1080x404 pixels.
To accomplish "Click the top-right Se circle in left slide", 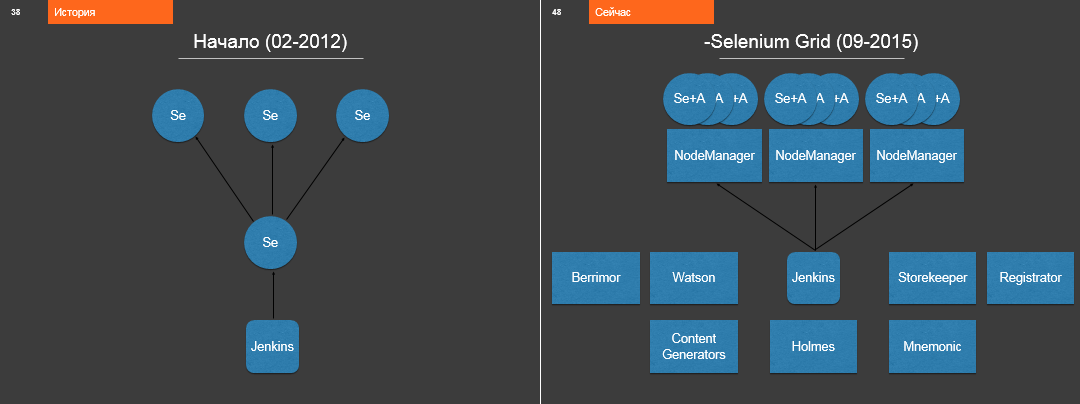I will tap(362, 115).
